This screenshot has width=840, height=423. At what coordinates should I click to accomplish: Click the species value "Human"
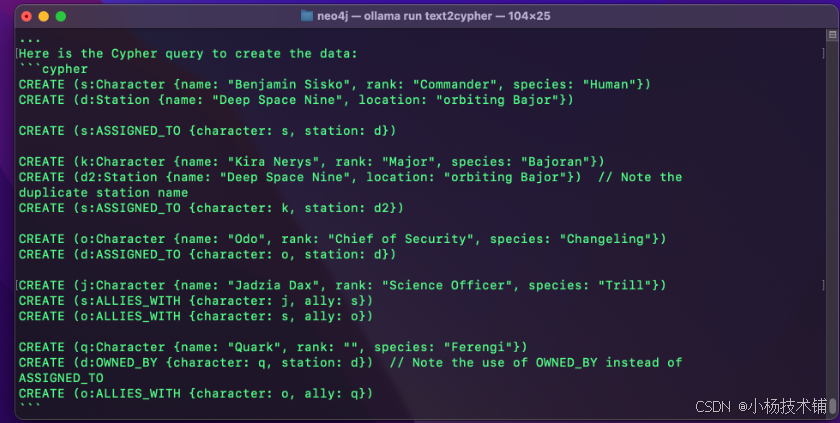[x=609, y=85]
